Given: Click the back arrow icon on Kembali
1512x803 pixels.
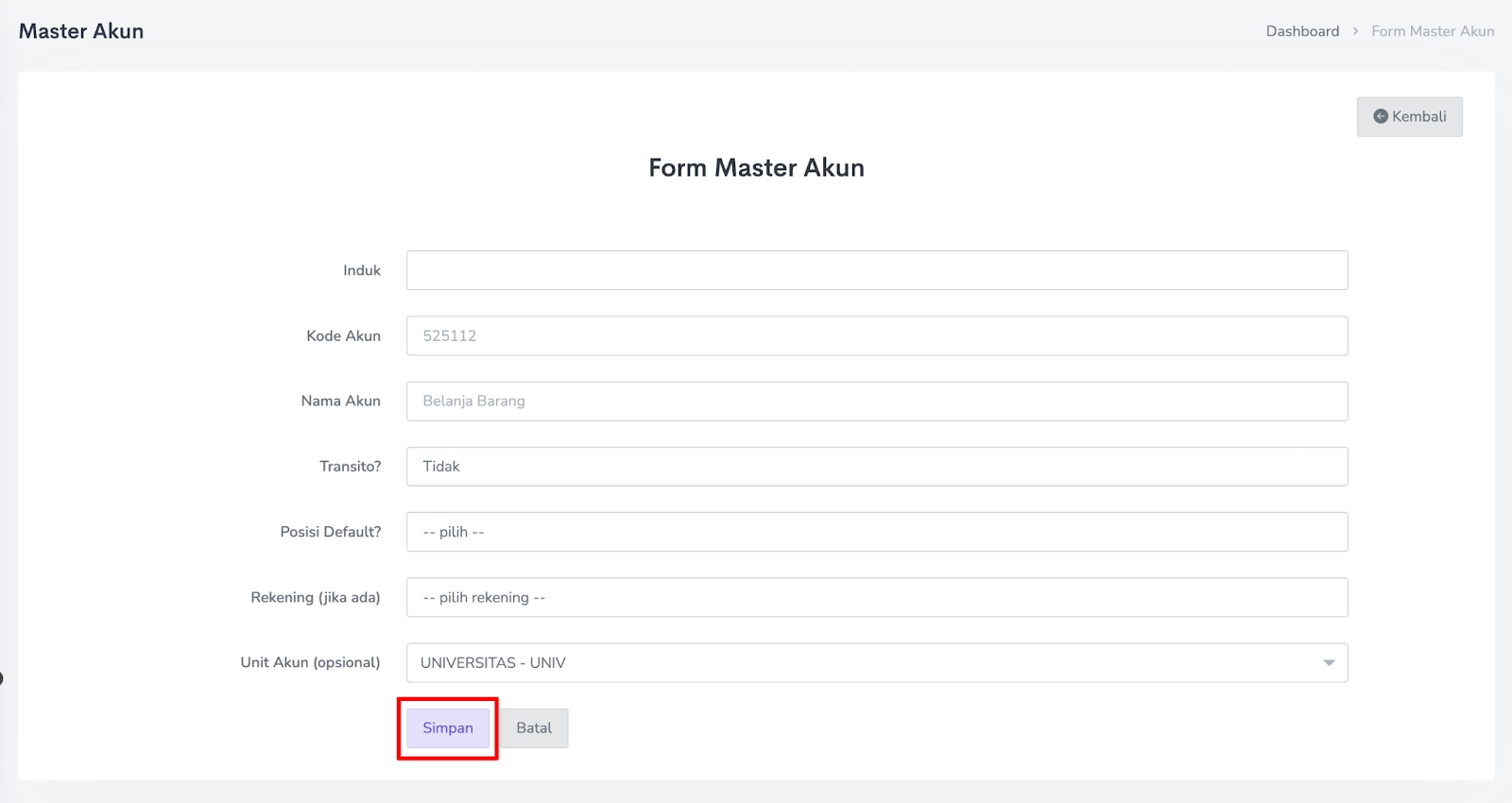Looking at the screenshot, I should (x=1381, y=116).
